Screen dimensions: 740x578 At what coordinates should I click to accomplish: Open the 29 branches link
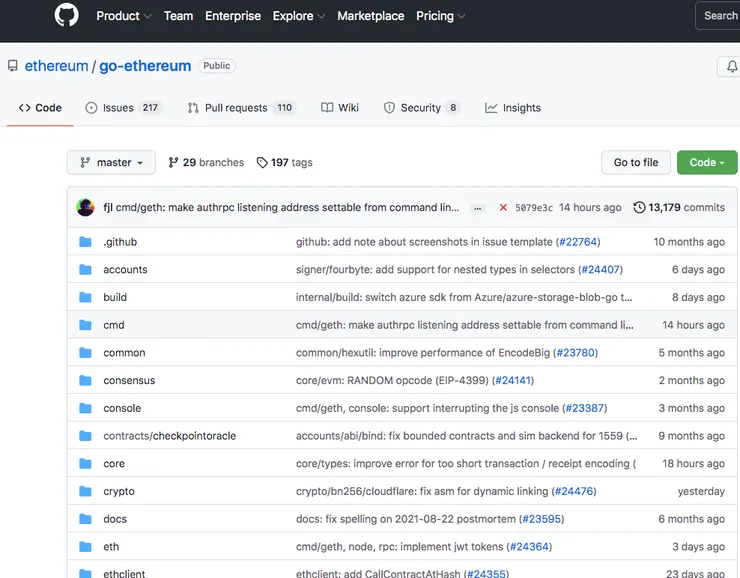[x=206, y=163]
